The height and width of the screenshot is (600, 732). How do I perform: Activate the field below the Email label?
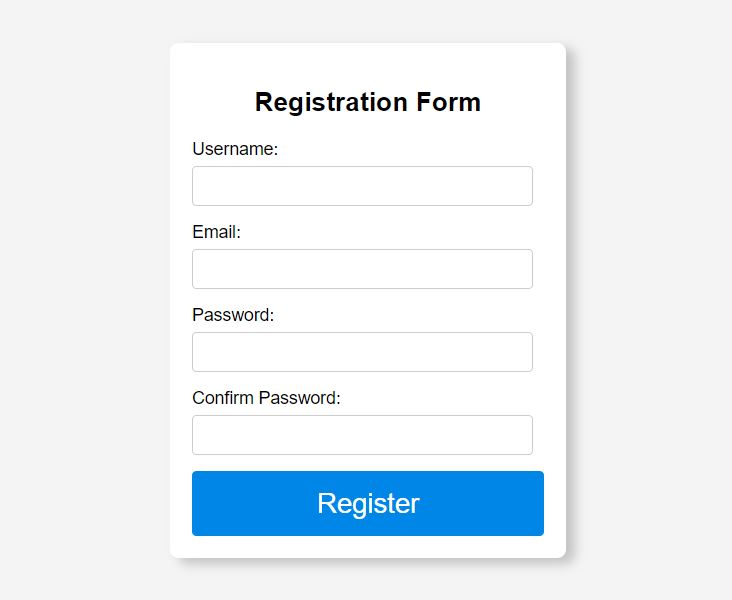click(362, 269)
